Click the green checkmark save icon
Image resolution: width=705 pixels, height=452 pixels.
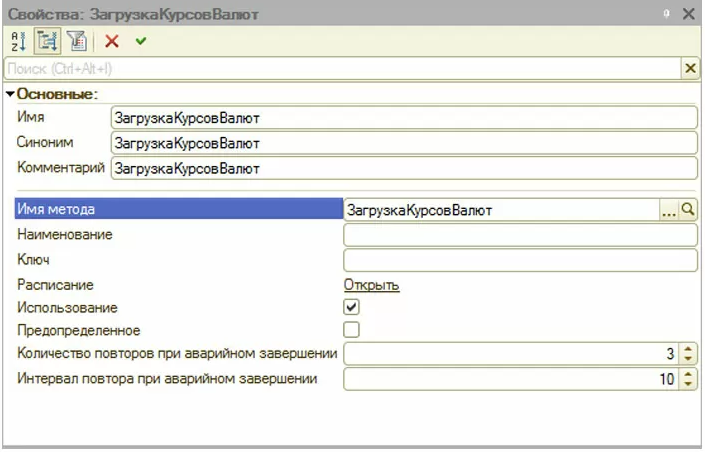[141, 41]
